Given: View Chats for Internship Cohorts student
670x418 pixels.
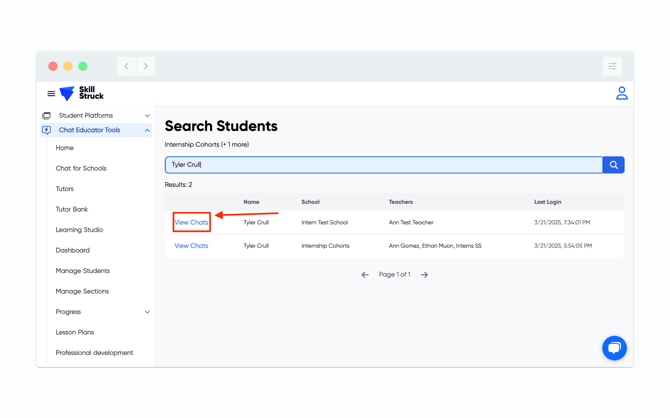Looking at the screenshot, I should [191, 246].
